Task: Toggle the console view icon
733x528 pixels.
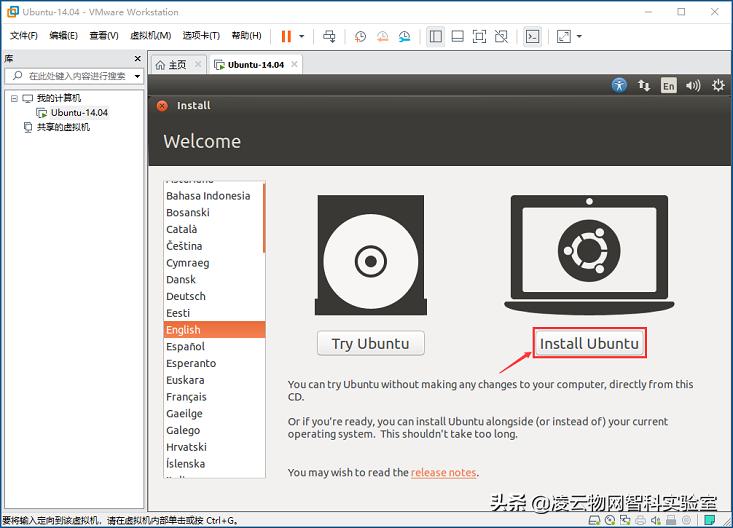Action: point(532,36)
